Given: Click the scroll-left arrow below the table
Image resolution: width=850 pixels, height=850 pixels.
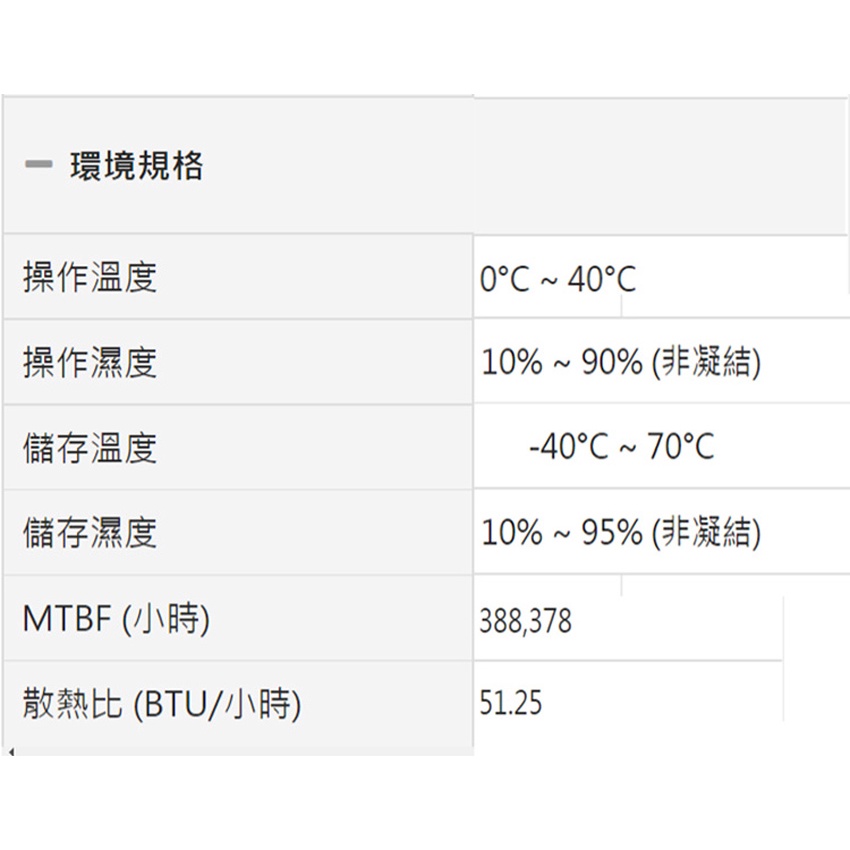Looking at the screenshot, I should [x=10, y=750].
